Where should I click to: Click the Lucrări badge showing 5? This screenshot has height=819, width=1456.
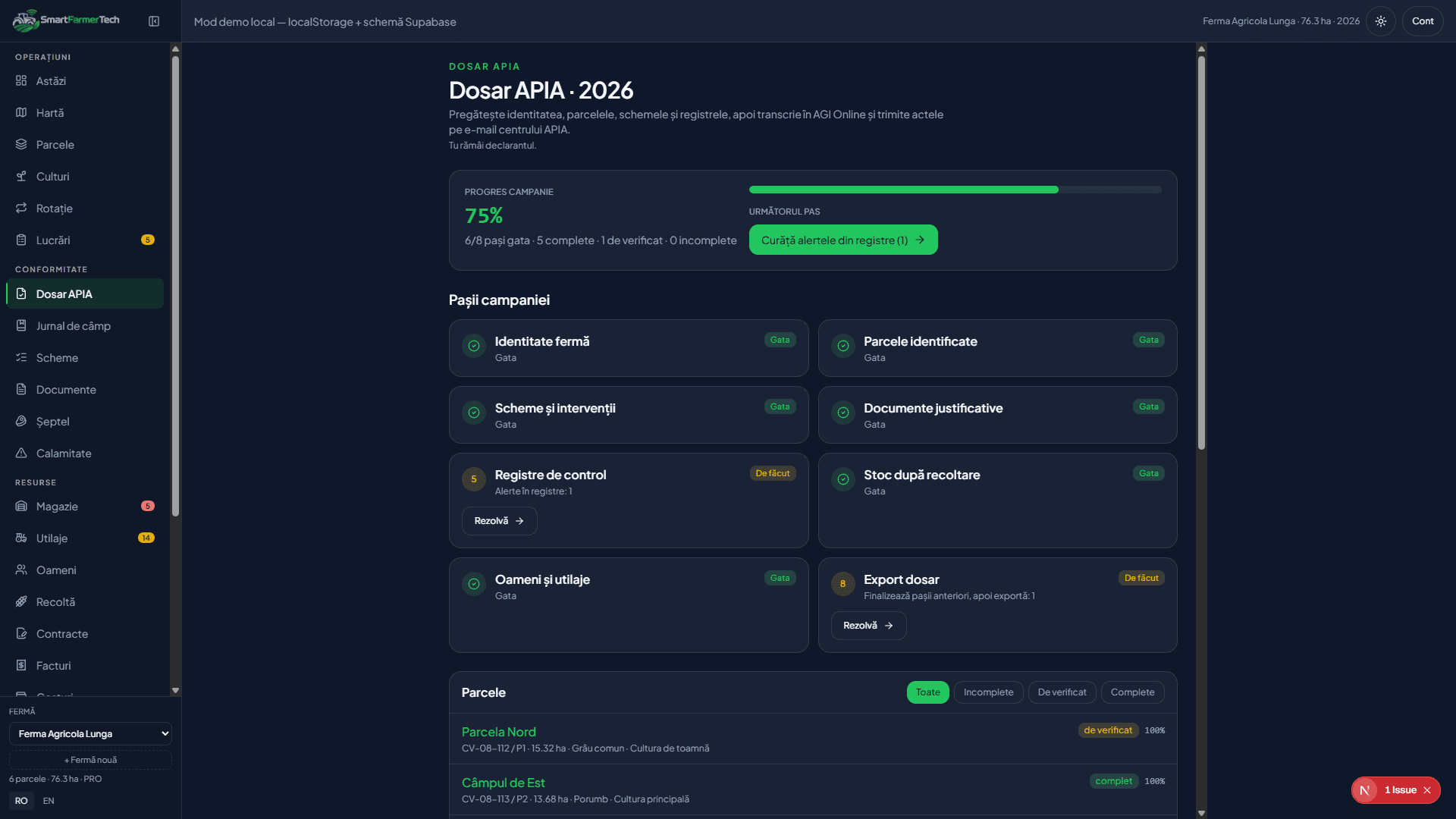click(148, 240)
